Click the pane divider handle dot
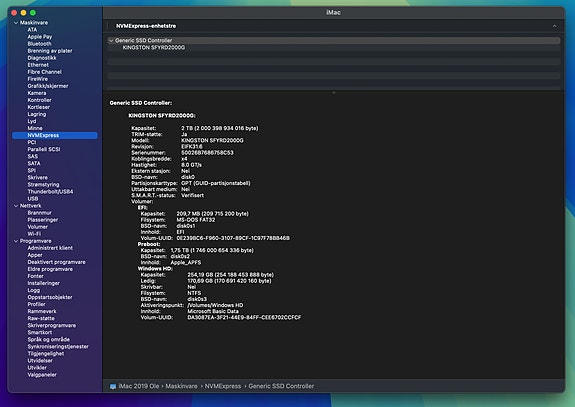Image resolution: width=575 pixels, height=407 pixels. pyautogui.click(x=334, y=93)
